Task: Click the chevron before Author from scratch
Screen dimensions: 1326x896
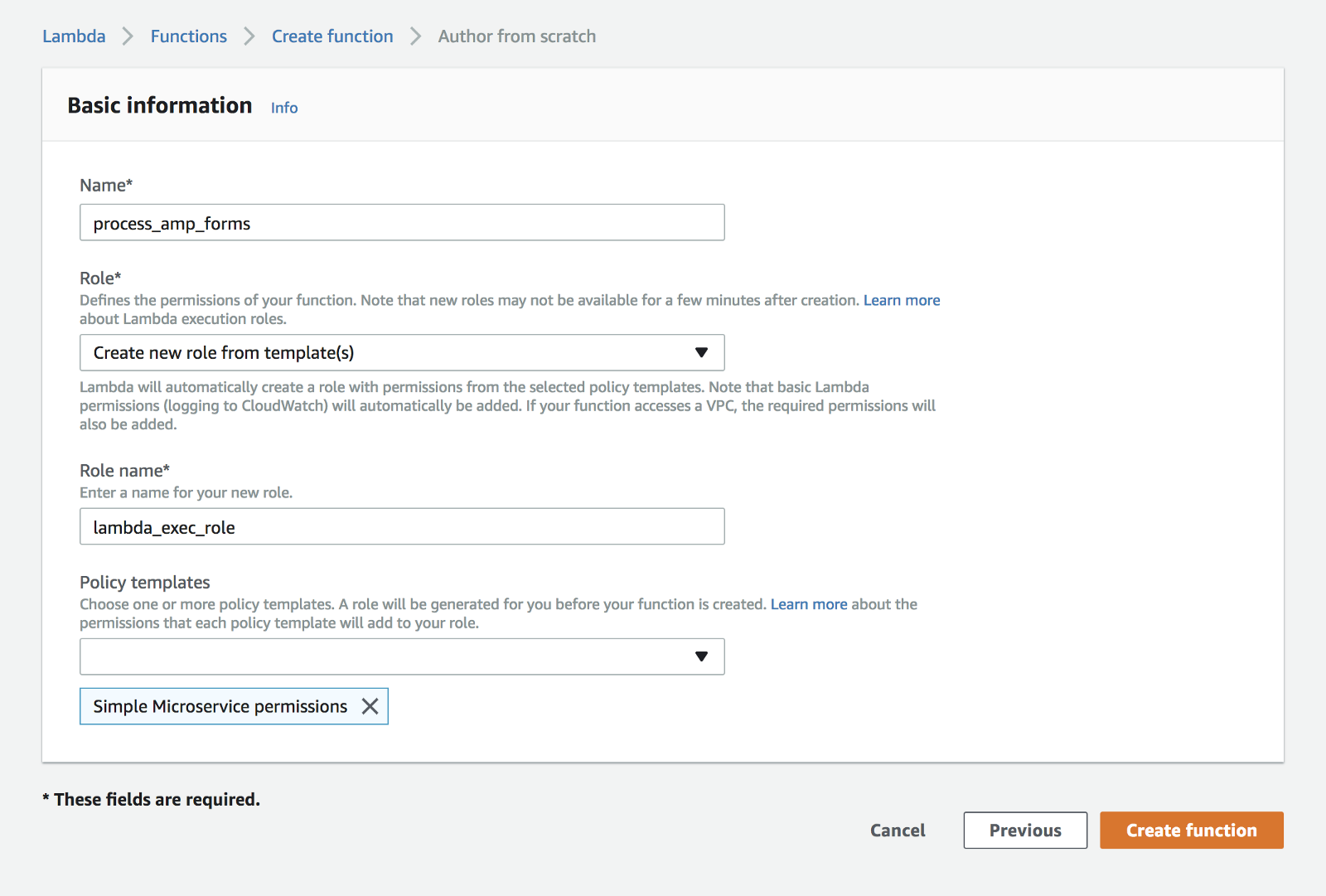Action: (x=416, y=36)
